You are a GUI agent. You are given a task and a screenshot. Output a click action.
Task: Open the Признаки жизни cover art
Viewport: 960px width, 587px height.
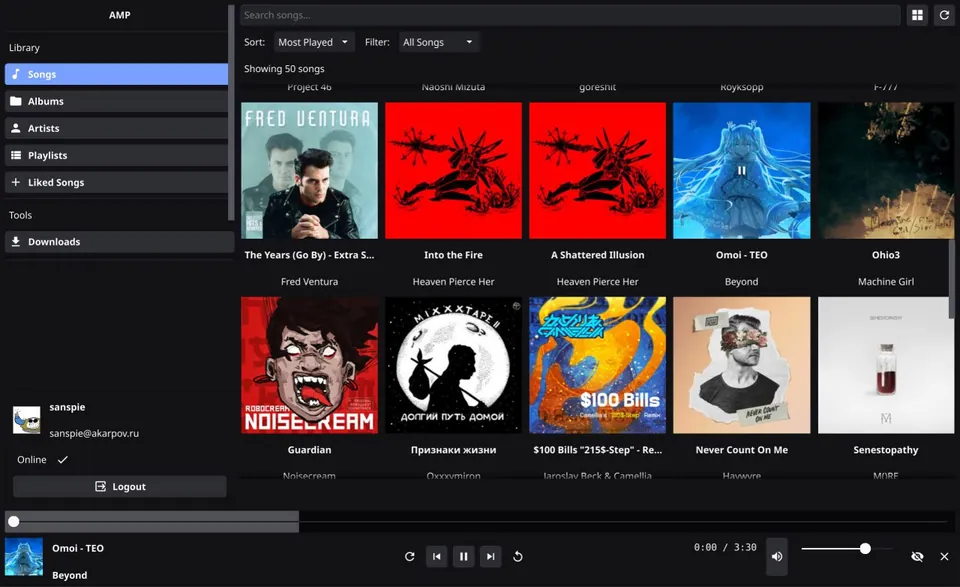[453, 365]
